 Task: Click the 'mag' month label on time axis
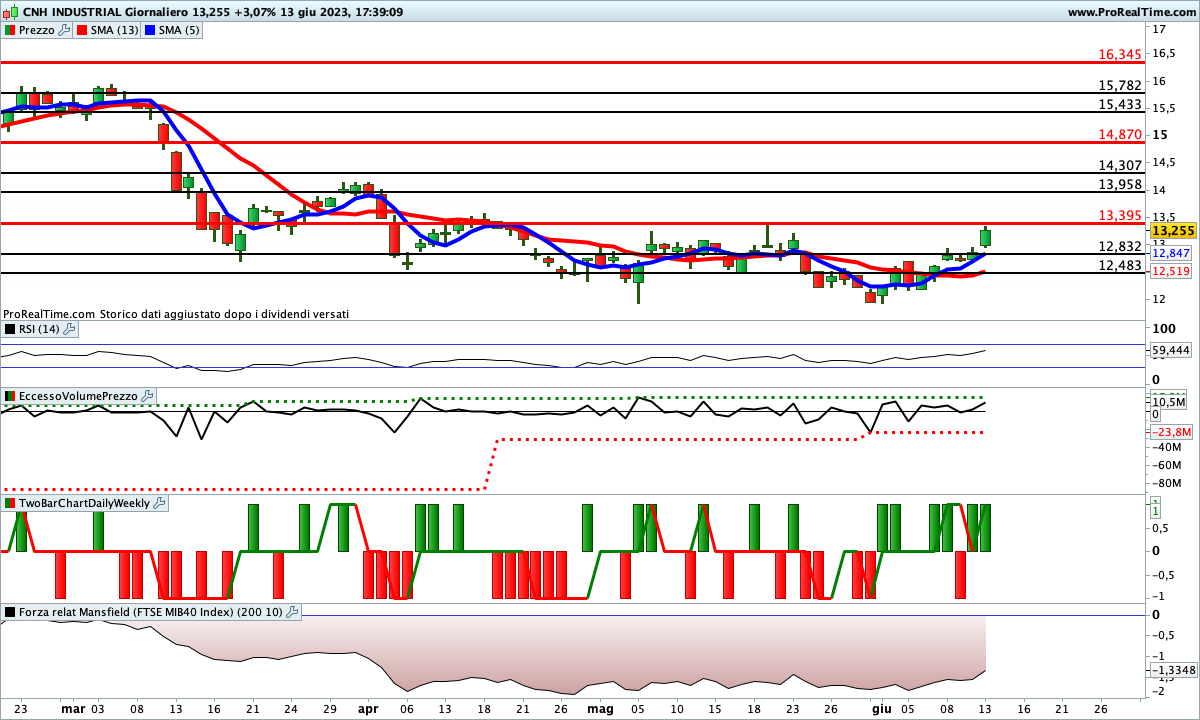(600, 708)
